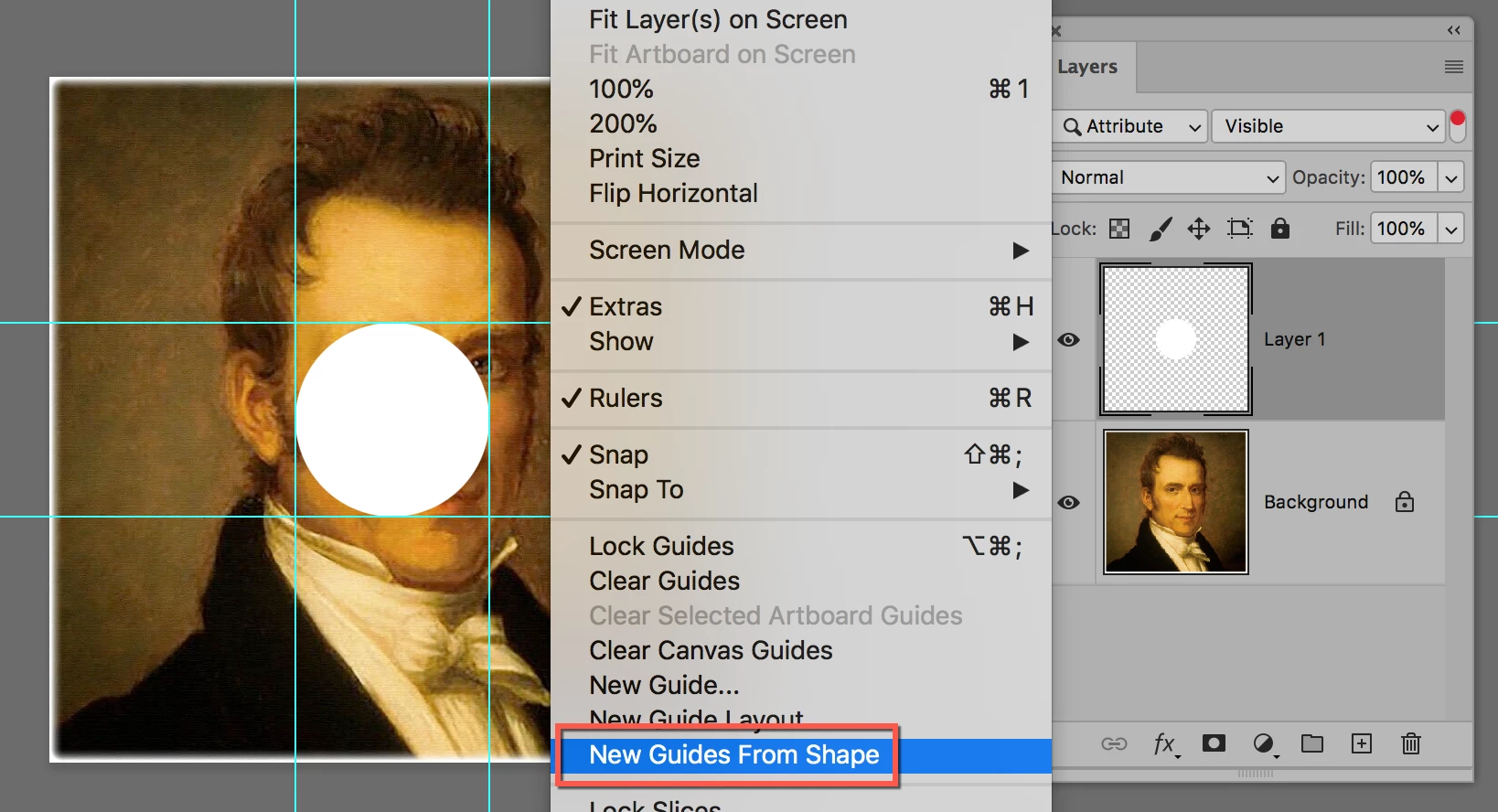Choose Flip Horizontal menu item

tap(801, 193)
